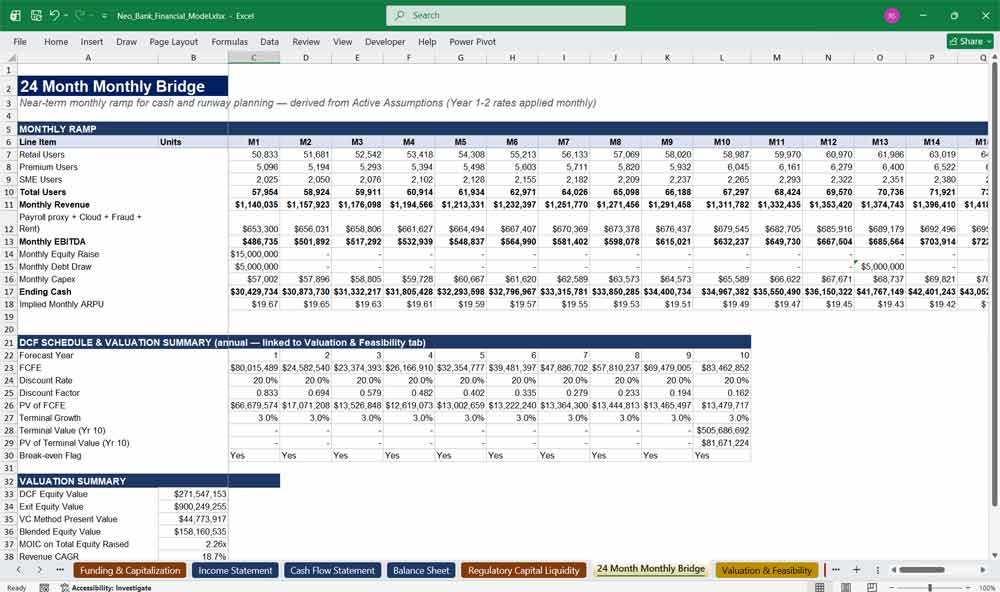Open the File menu
Image resolution: width=1000 pixels, height=592 pixels.
pyautogui.click(x=20, y=41)
